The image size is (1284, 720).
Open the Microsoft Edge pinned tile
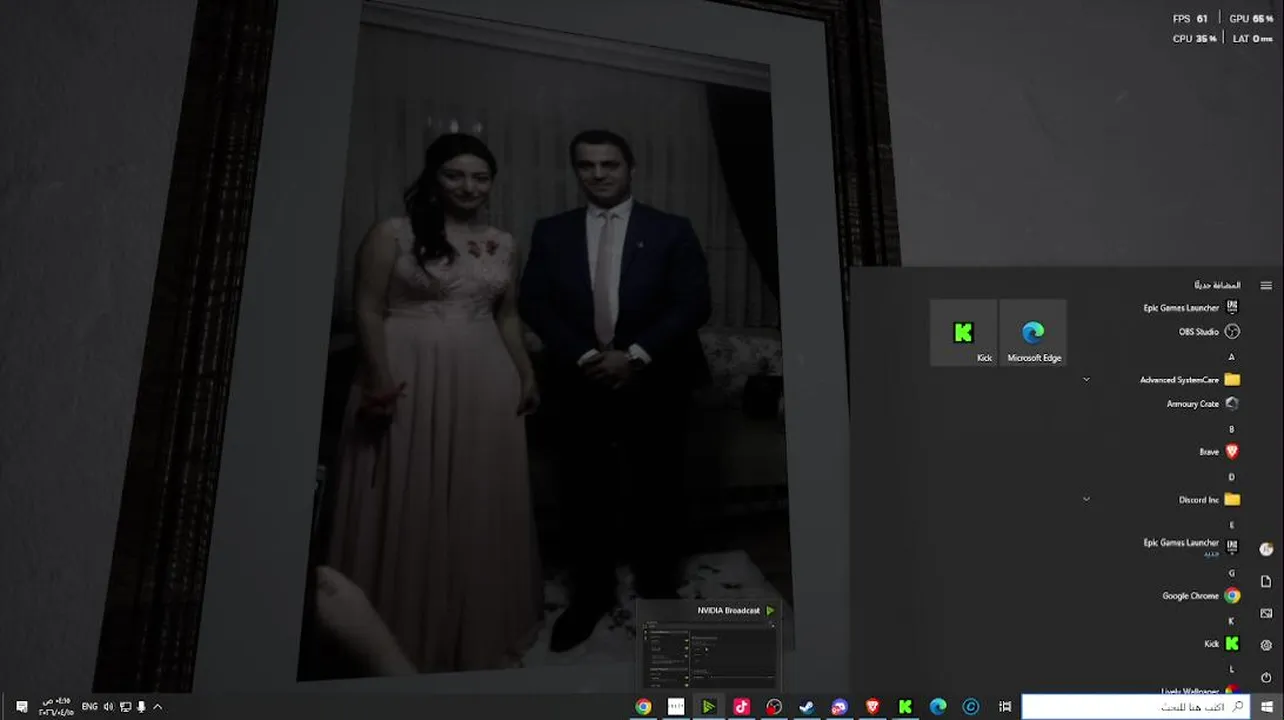click(x=1033, y=333)
